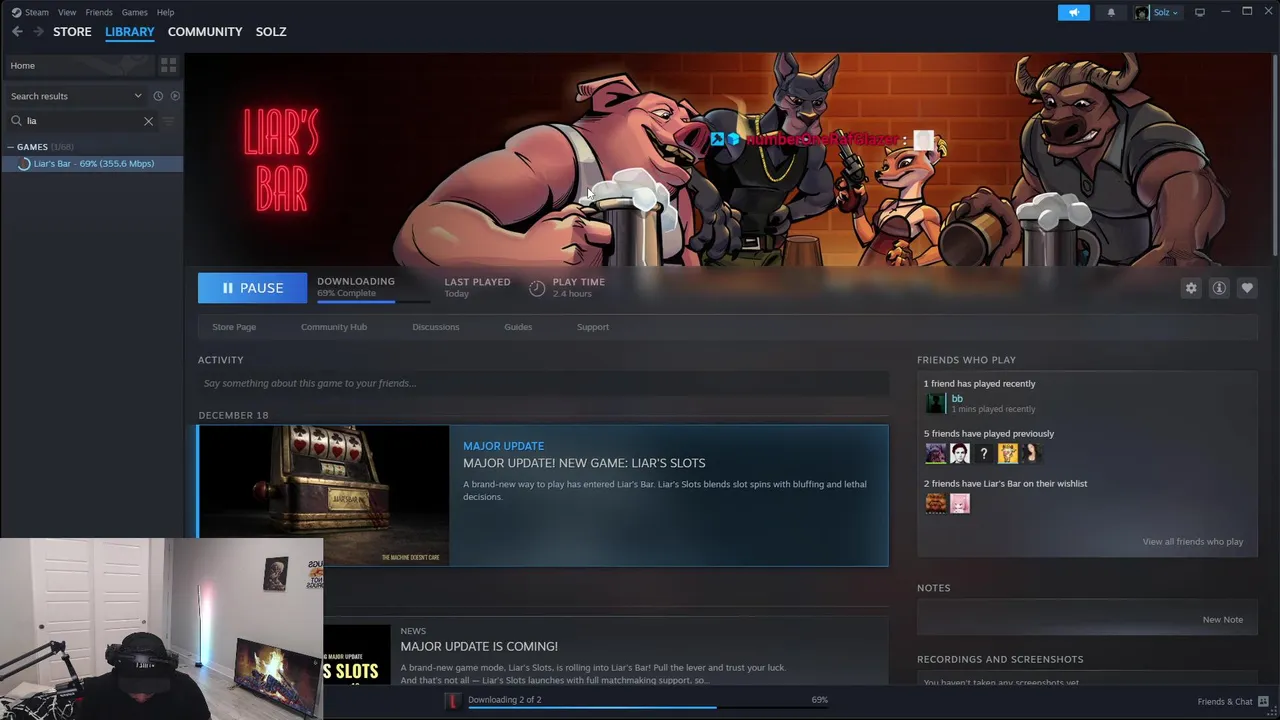View all friends who play
Screen dimensions: 1280x720
click(1192, 542)
